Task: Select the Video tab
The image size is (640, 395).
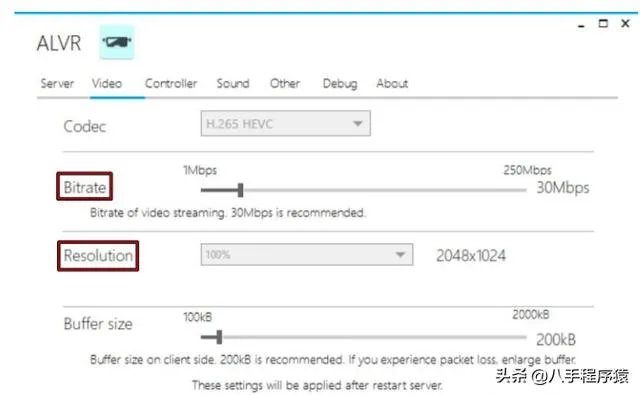Action: (x=107, y=84)
